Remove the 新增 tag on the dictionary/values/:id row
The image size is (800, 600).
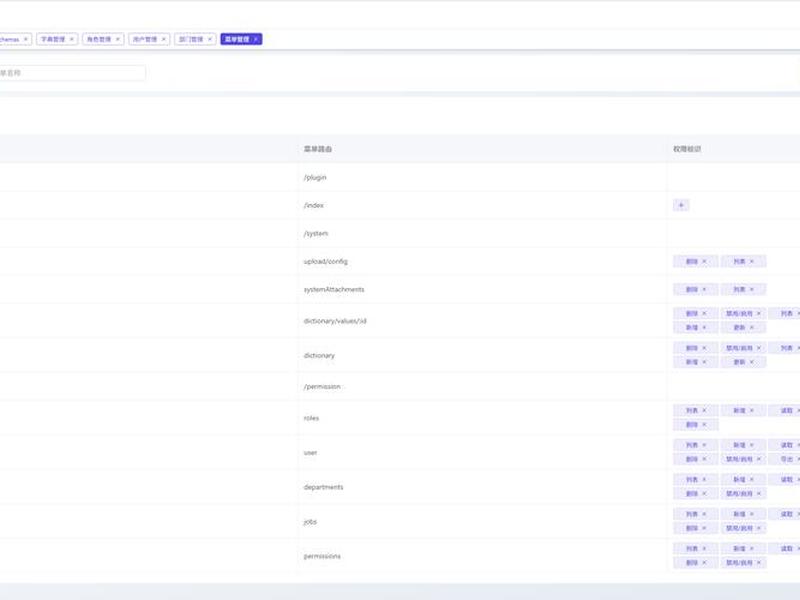(704, 328)
